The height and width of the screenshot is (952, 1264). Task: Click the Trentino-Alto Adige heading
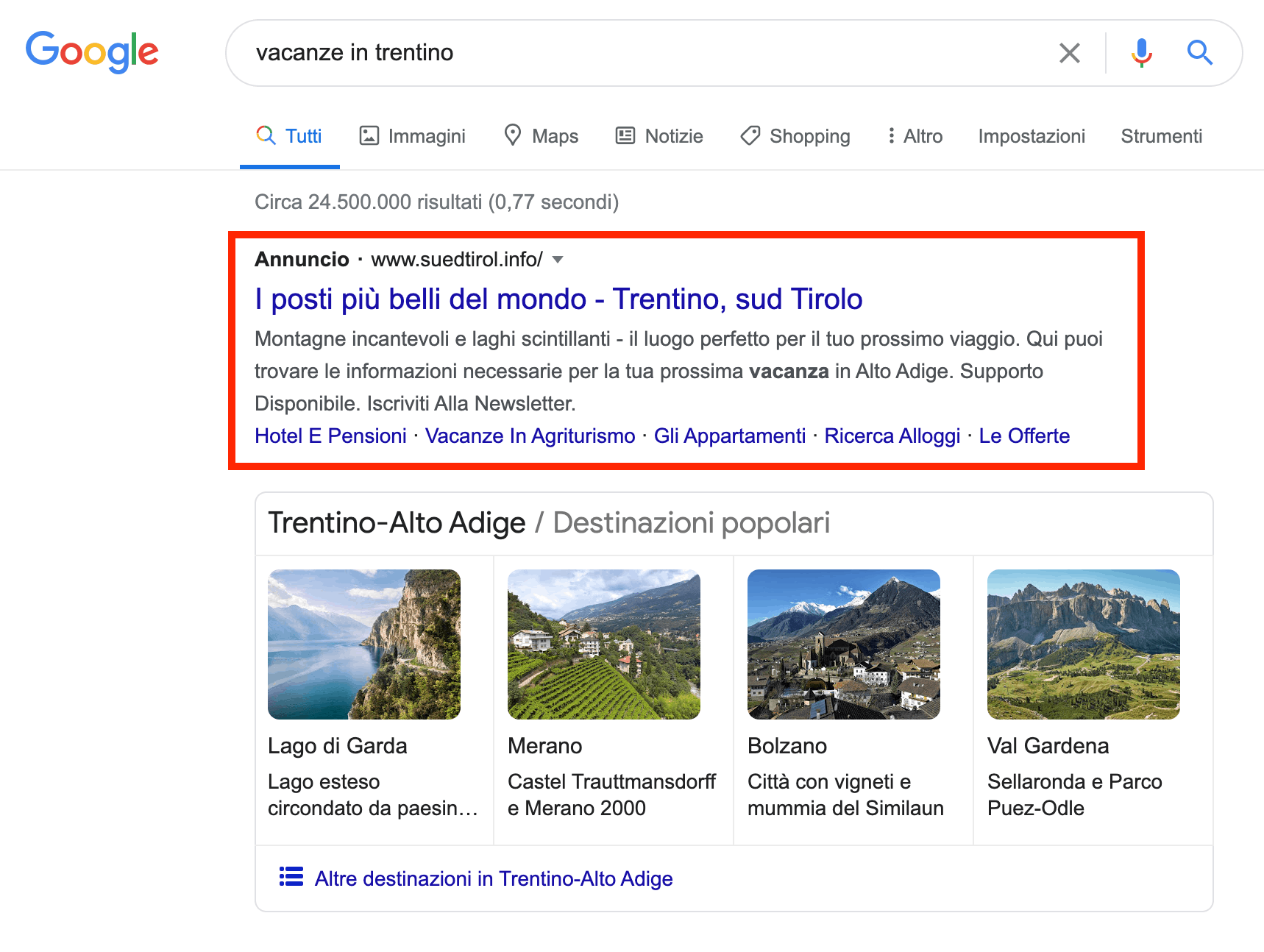(x=397, y=523)
